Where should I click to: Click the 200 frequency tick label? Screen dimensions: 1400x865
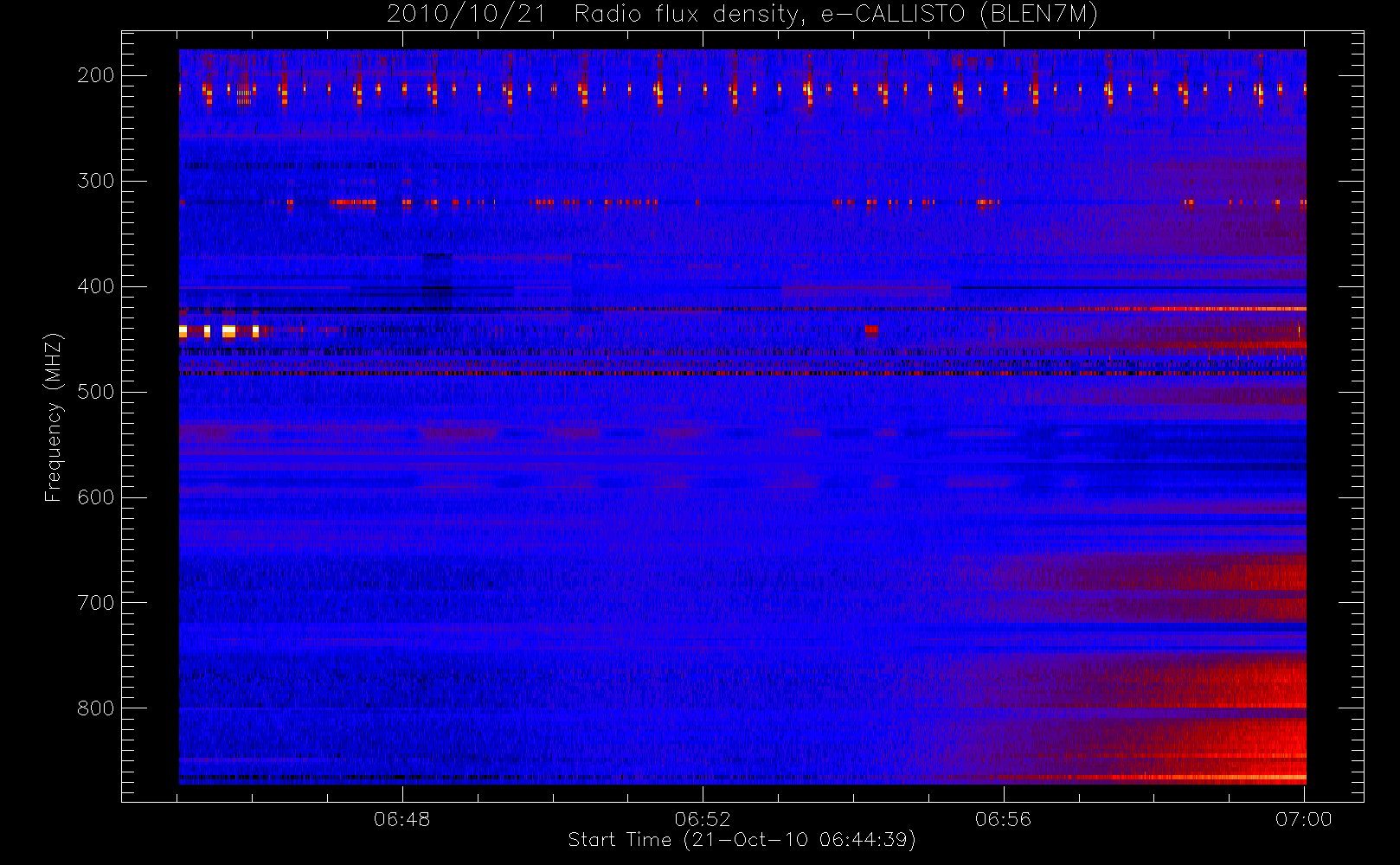tap(96, 75)
